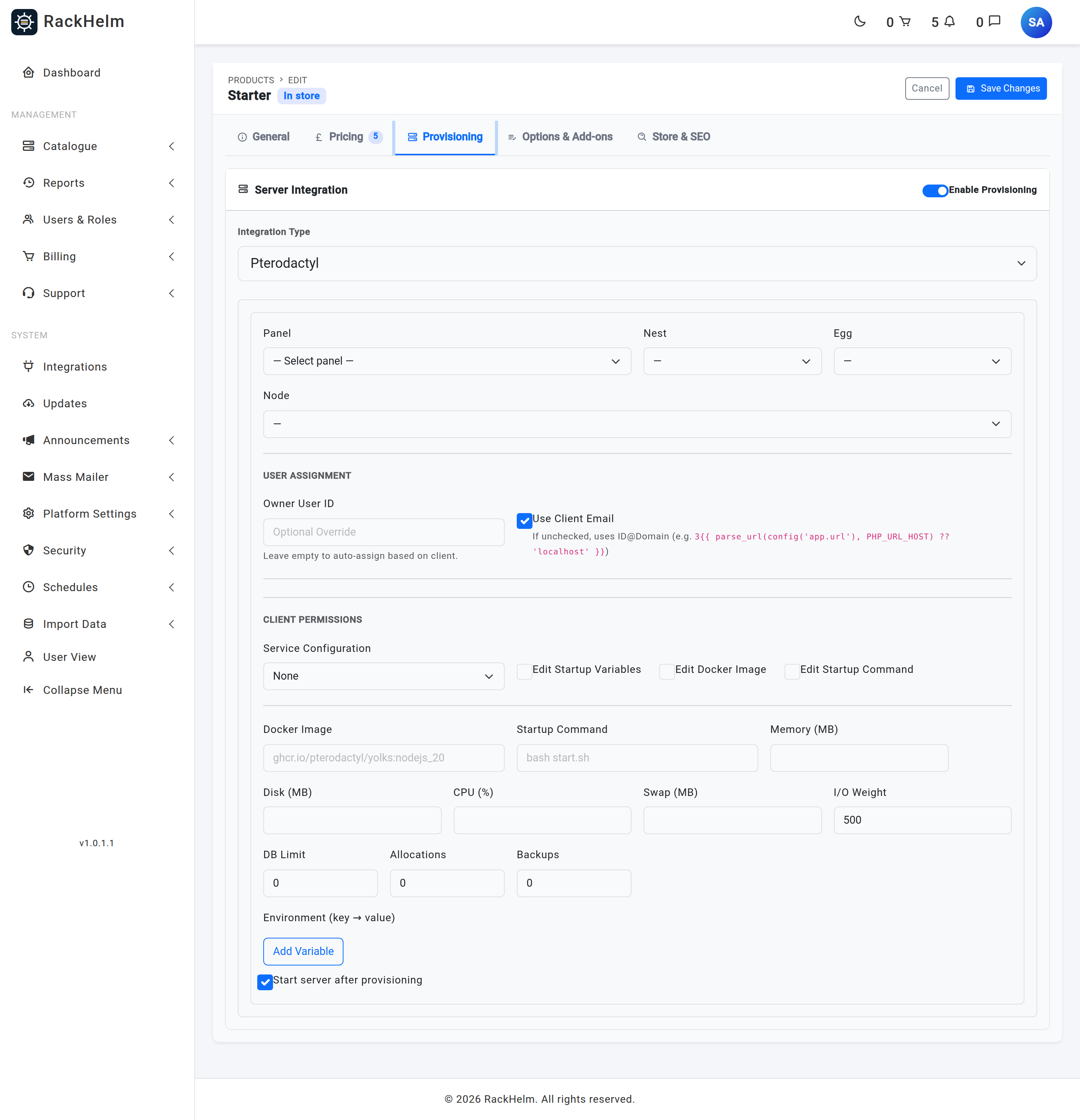Switch to Store & SEO tab
Viewport: 1080px width, 1120px height.
(674, 137)
